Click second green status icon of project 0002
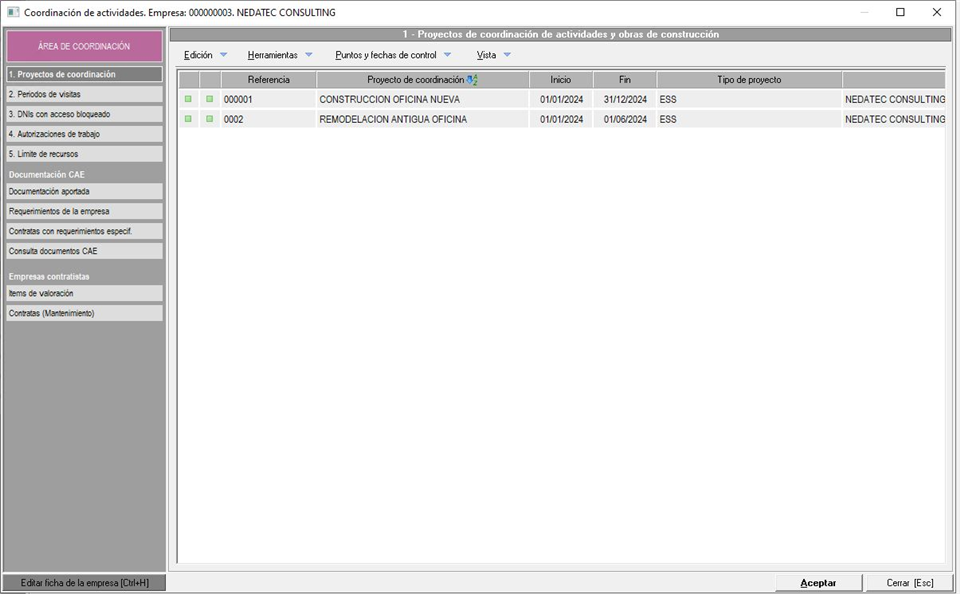Viewport: 960px width, 594px height. (209, 119)
